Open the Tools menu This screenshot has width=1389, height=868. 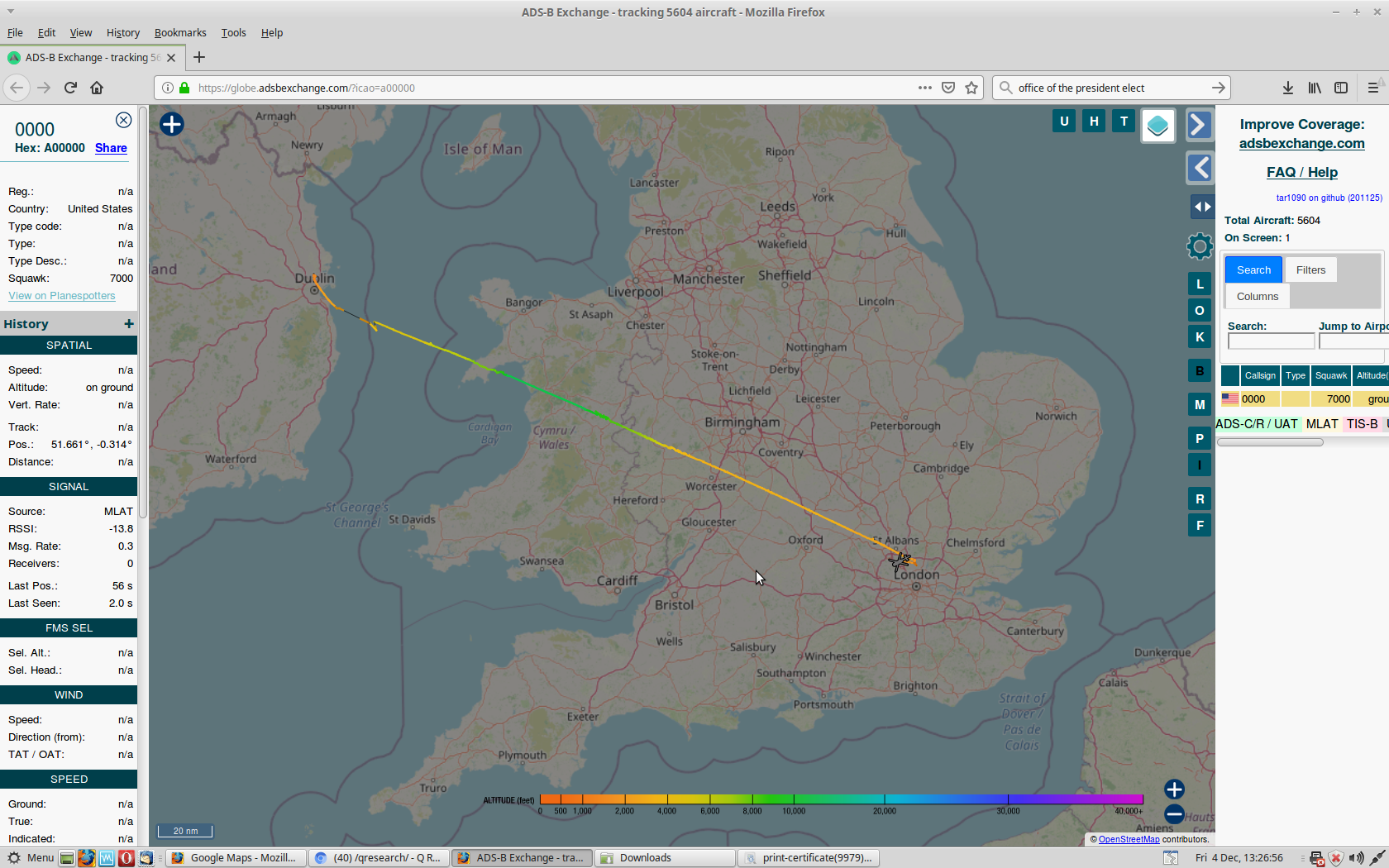[233, 32]
